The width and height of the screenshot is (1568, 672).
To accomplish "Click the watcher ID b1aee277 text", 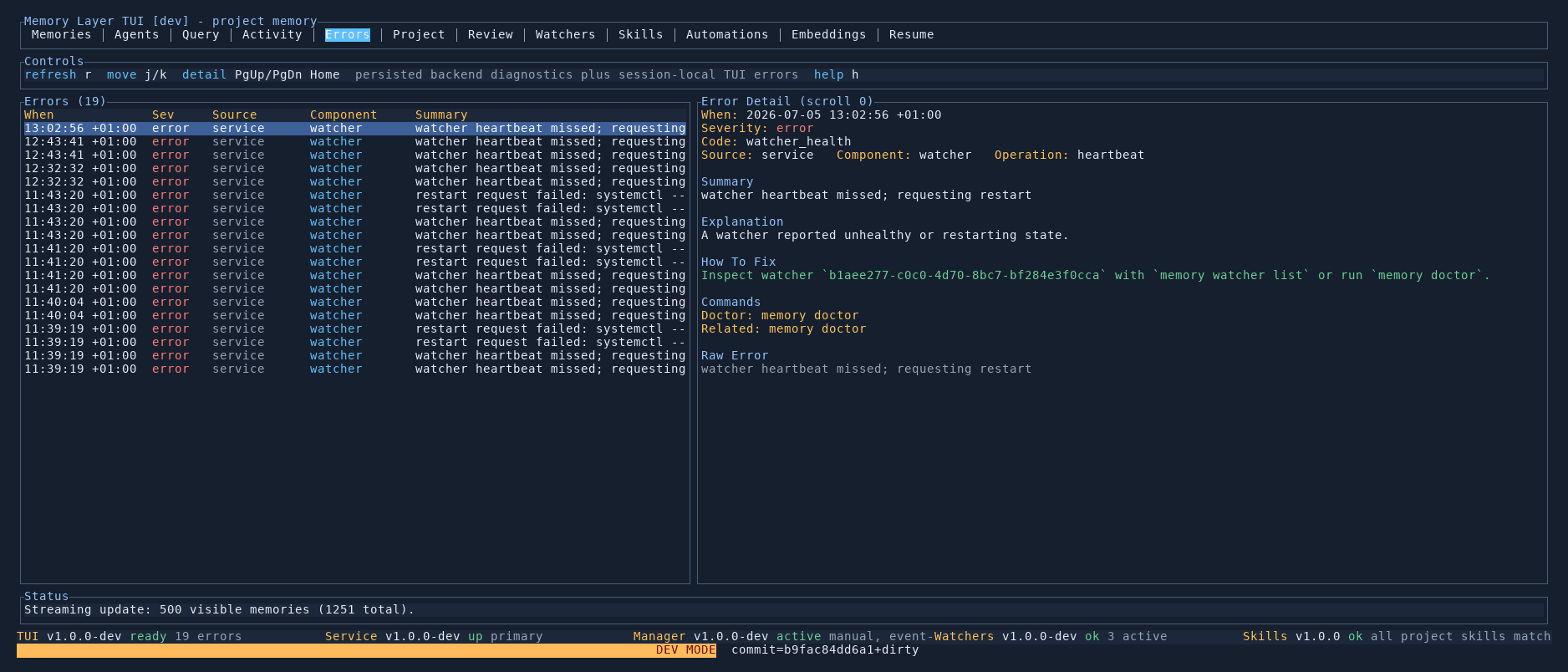I will tap(965, 275).
